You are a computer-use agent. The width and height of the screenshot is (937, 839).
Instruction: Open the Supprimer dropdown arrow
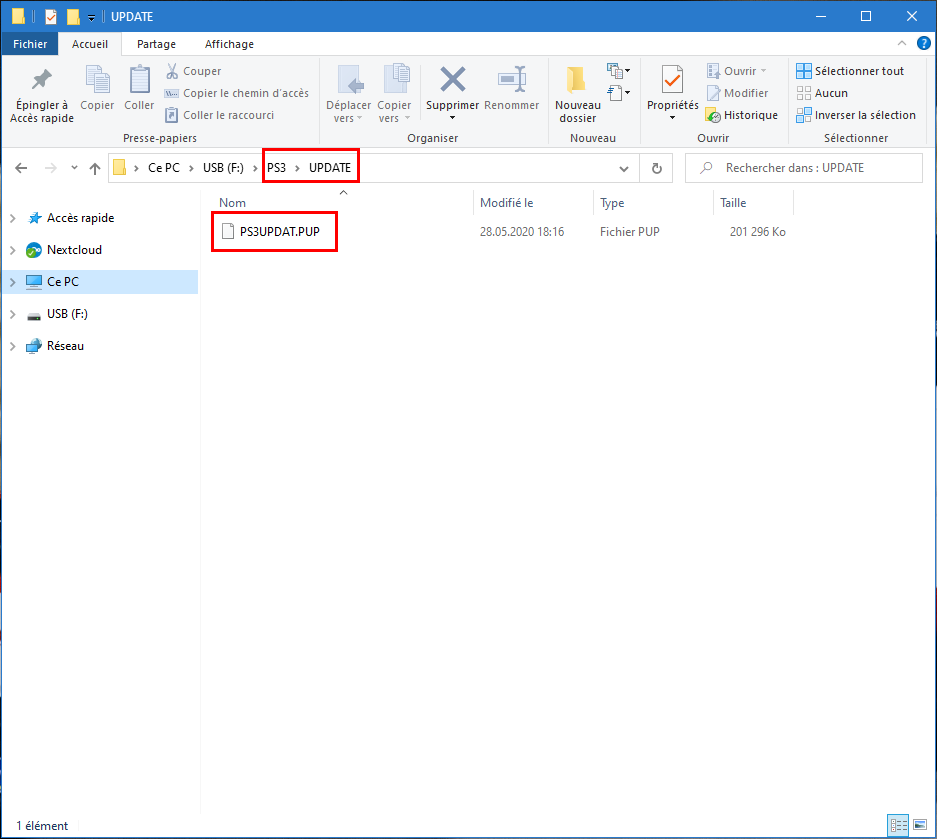click(x=452, y=118)
